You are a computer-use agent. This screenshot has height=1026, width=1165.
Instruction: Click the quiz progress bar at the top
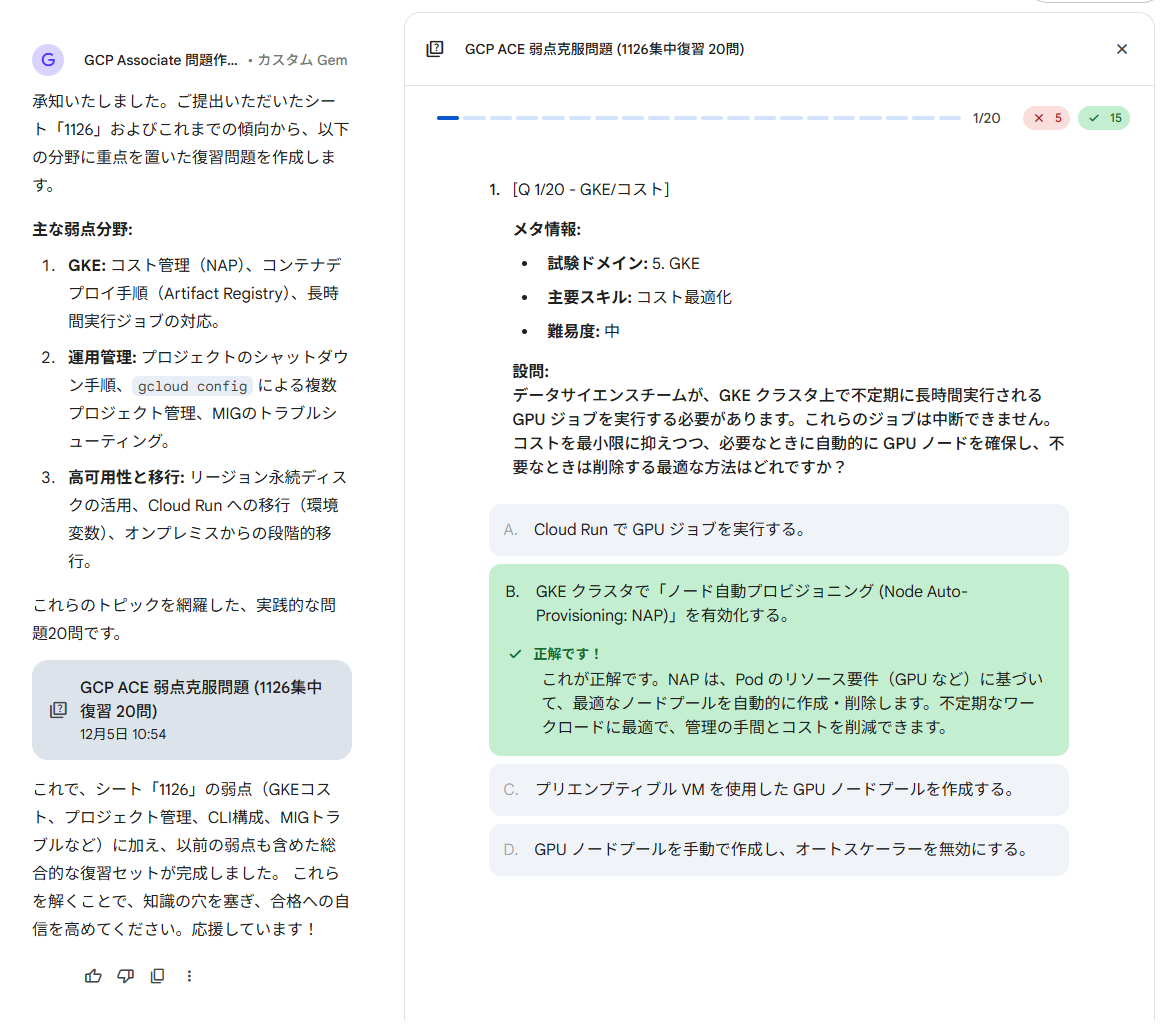click(698, 118)
